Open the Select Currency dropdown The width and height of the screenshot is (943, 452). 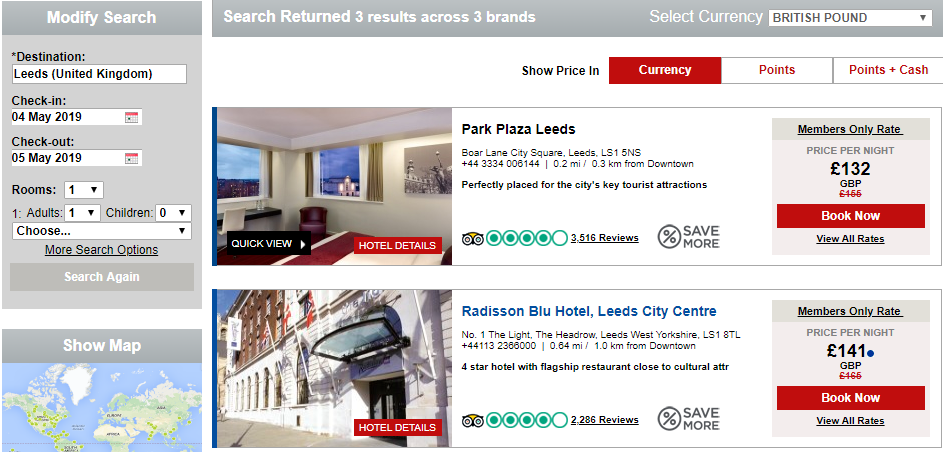pyautogui.click(x=850, y=18)
